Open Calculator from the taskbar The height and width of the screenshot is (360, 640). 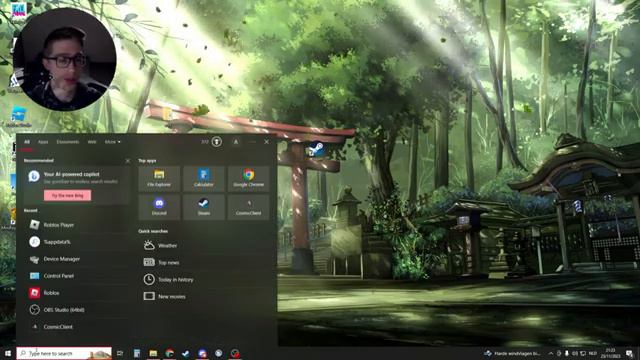point(137,353)
